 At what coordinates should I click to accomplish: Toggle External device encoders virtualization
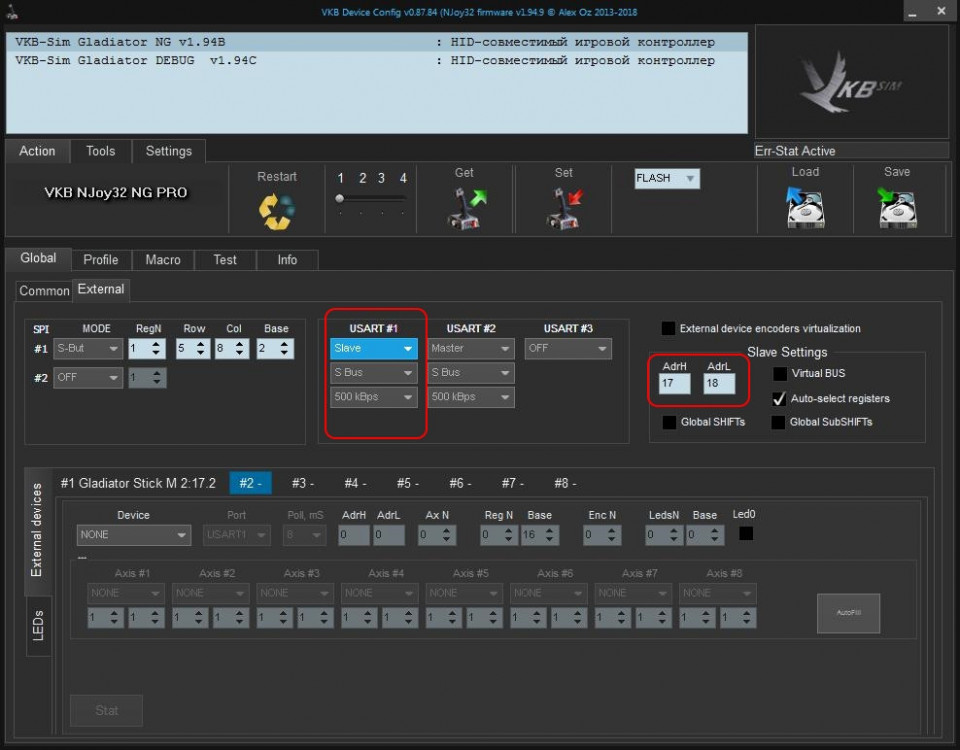coord(668,328)
